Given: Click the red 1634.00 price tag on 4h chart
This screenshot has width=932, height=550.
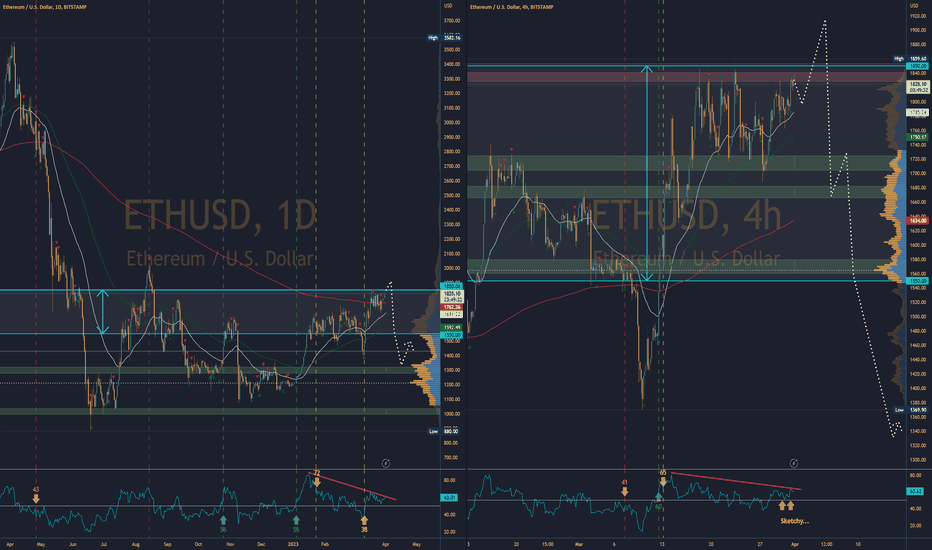Looking at the screenshot, I should (x=918, y=221).
